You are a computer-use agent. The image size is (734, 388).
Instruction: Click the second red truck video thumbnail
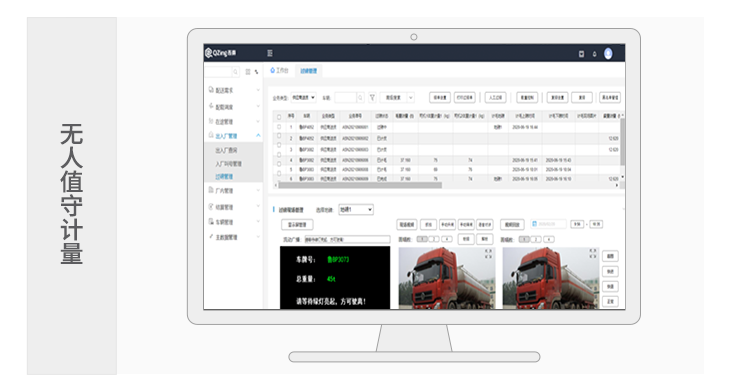pos(550,278)
